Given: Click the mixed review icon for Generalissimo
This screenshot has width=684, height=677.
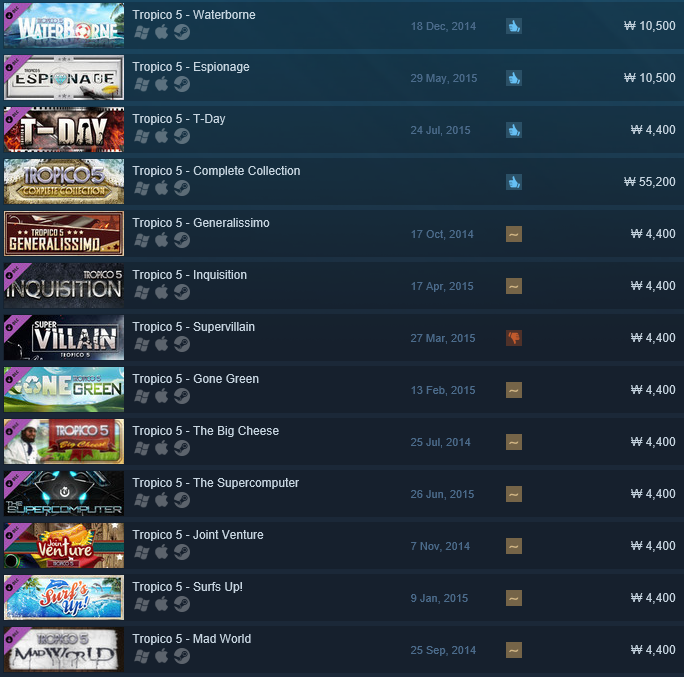Looking at the screenshot, I should coord(514,234).
